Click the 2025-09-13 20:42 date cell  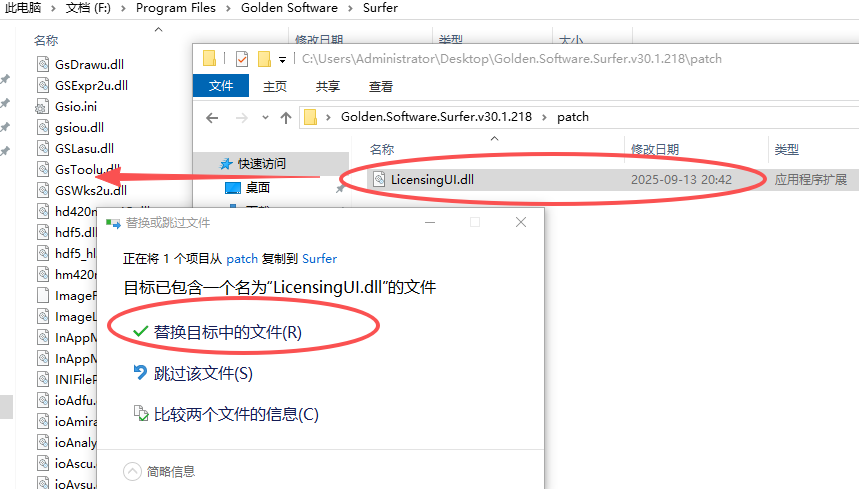point(681,180)
